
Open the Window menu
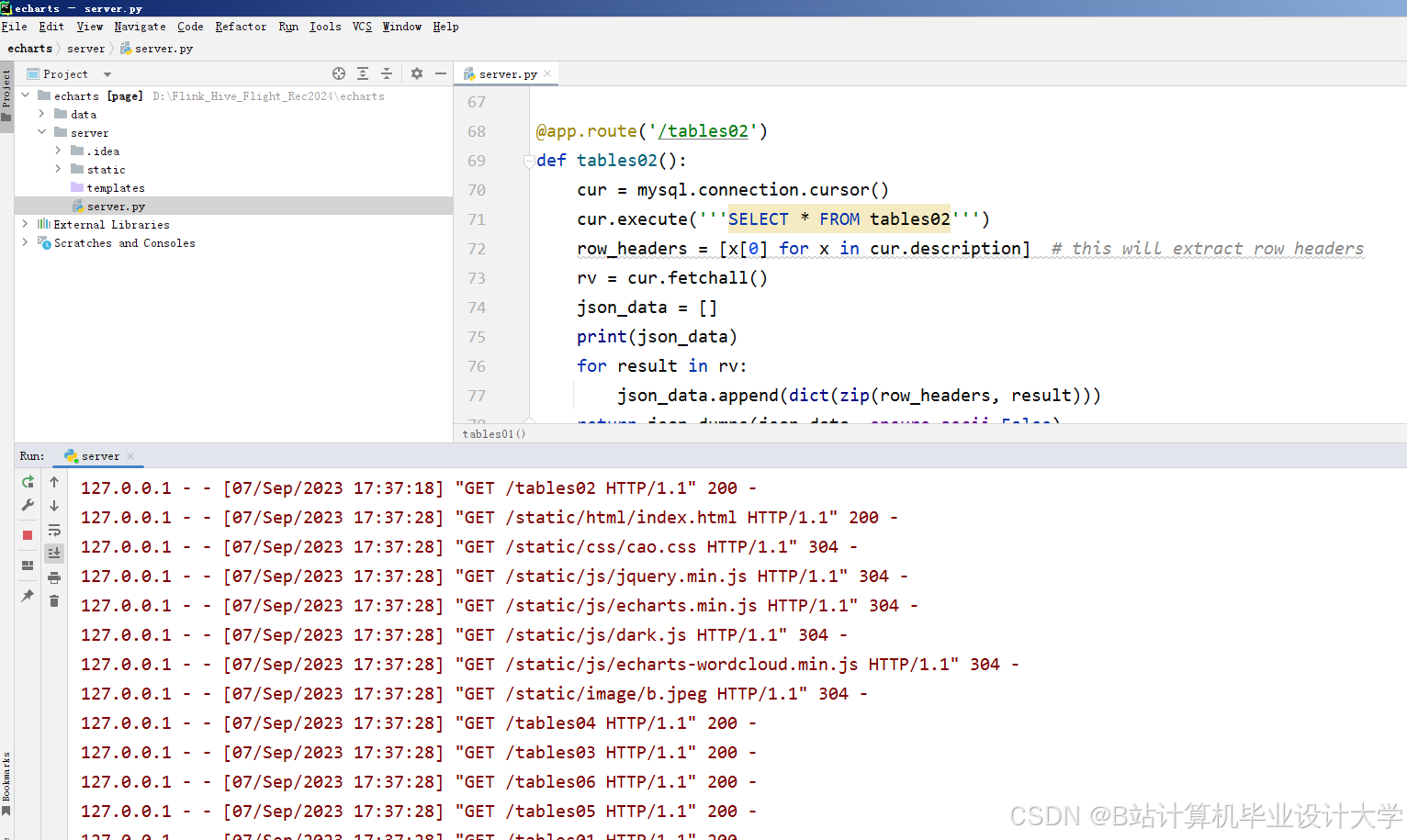(402, 27)
